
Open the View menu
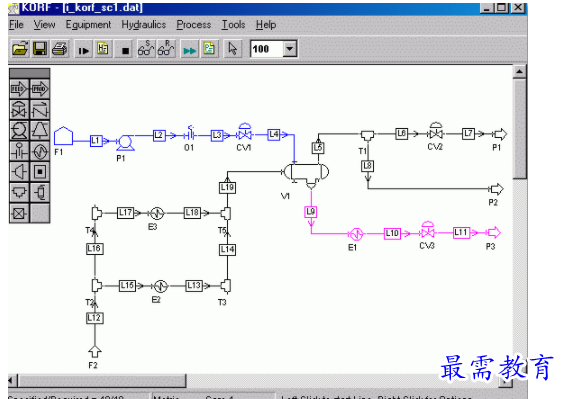click(44, 25)
